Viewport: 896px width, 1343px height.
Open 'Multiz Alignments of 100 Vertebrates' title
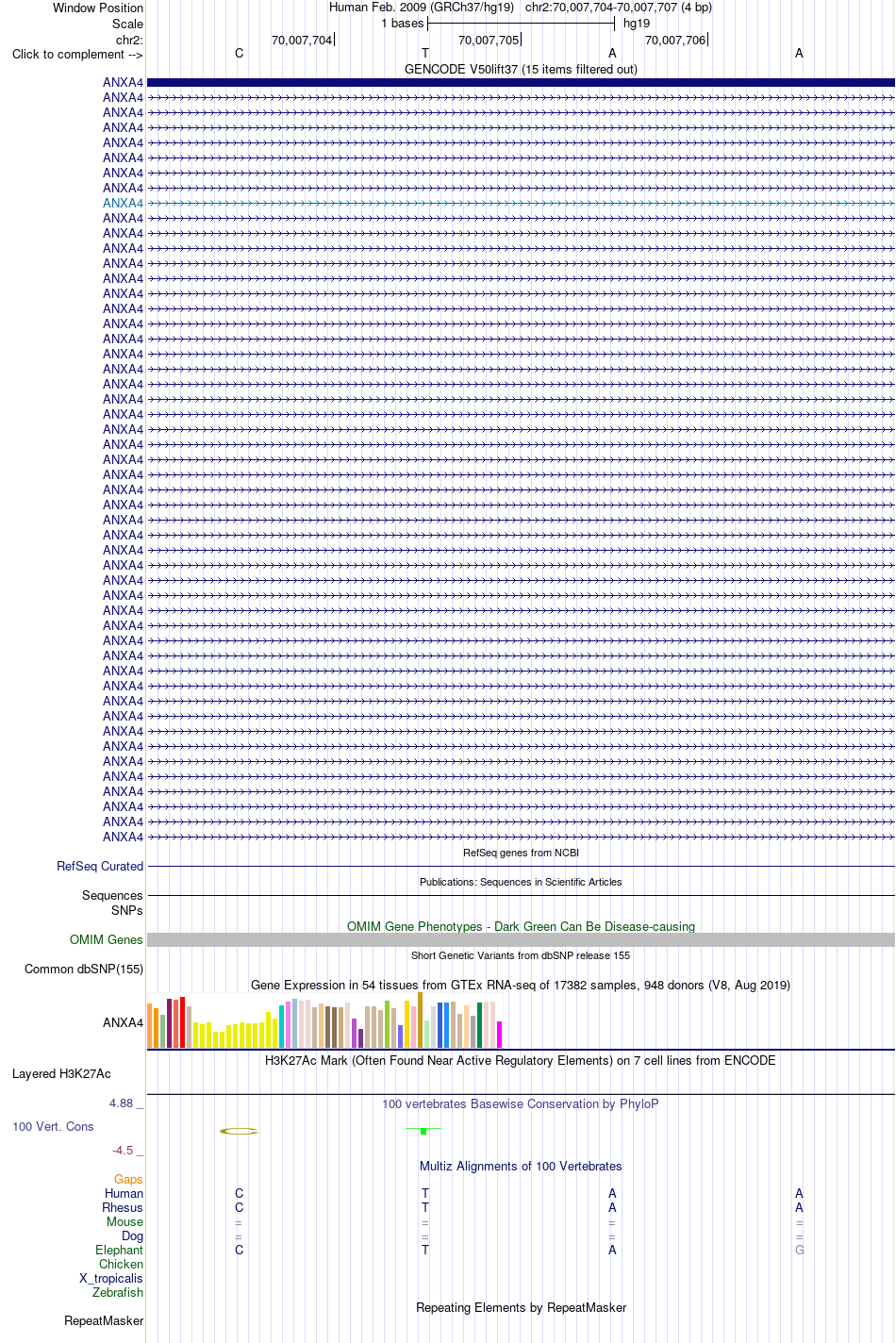click(x=521, y=1167)
